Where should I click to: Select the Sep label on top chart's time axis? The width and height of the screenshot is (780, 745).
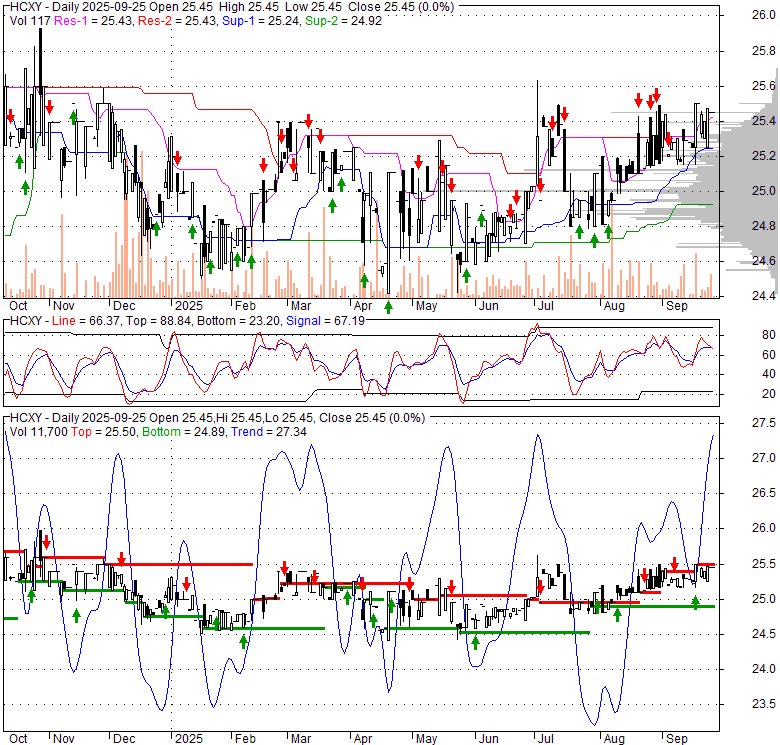[x=677, y=306]
